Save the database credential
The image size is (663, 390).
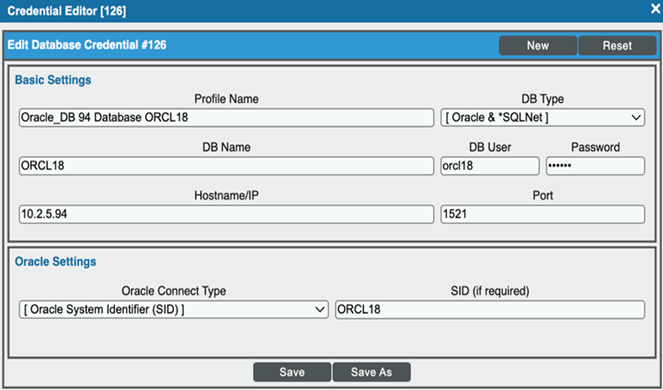tap(292, 372)
